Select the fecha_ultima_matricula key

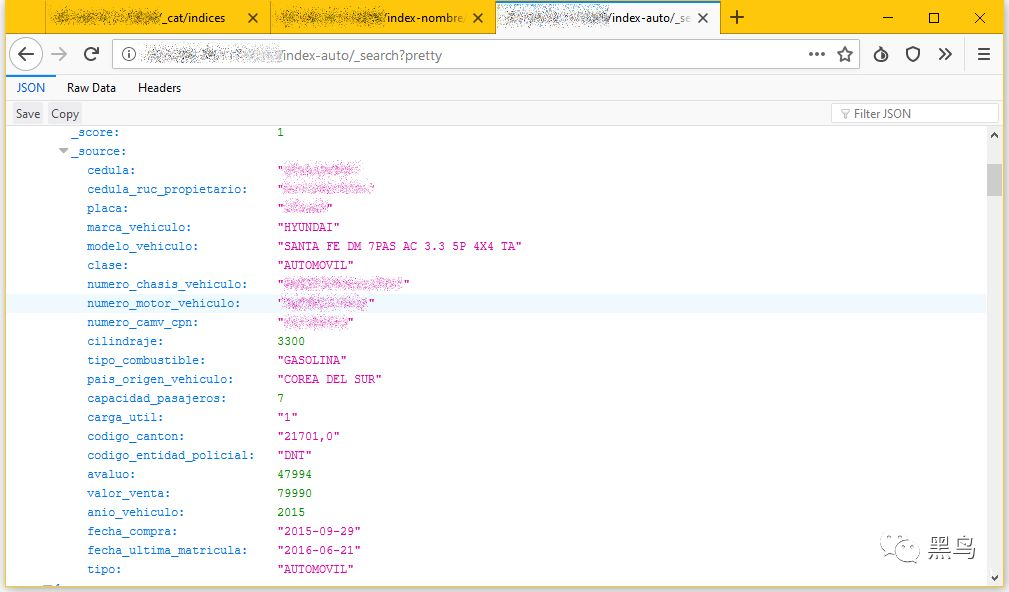167,550
